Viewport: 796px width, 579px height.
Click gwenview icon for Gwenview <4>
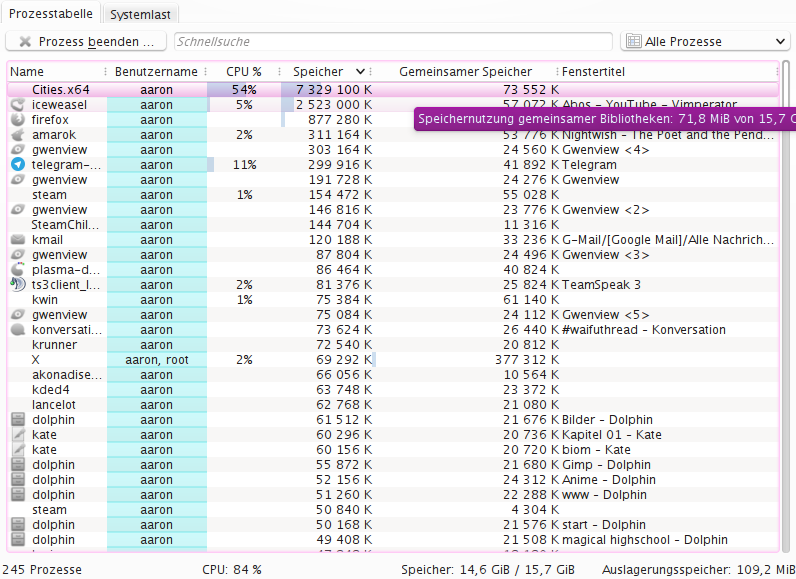coord(18,150)
